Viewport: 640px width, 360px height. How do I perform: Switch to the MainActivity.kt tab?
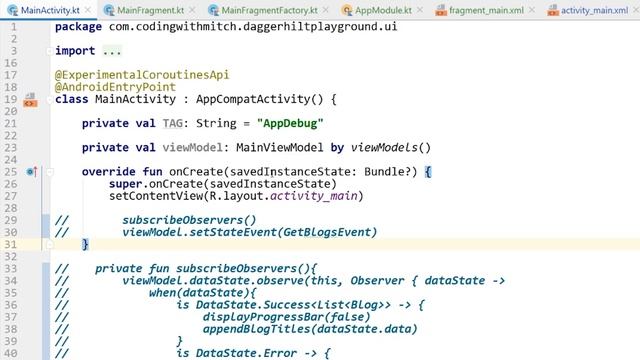pos(49,10)
